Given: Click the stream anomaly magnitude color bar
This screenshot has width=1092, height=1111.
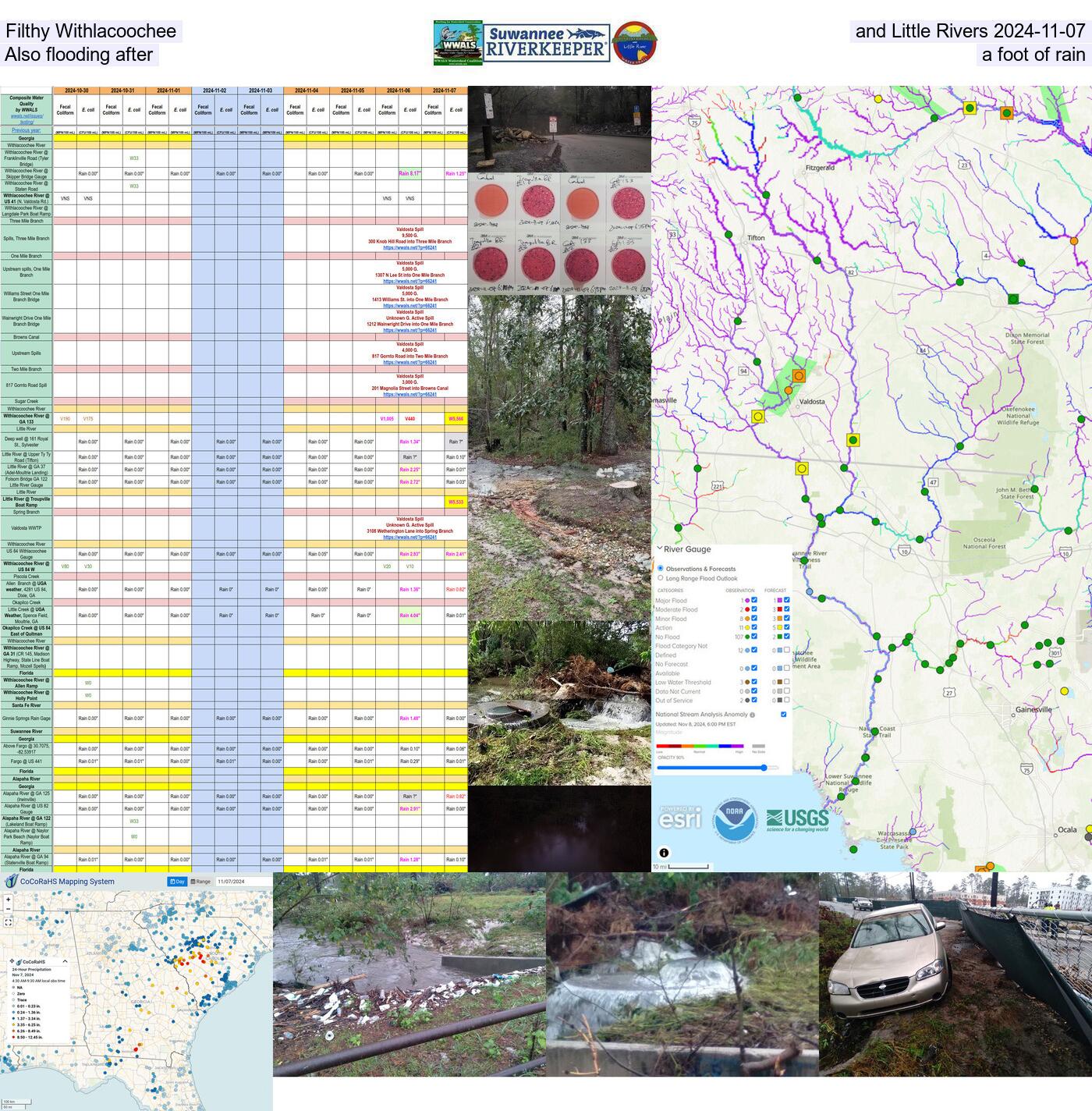Looking at the screenshot, I should coord(700,746).
